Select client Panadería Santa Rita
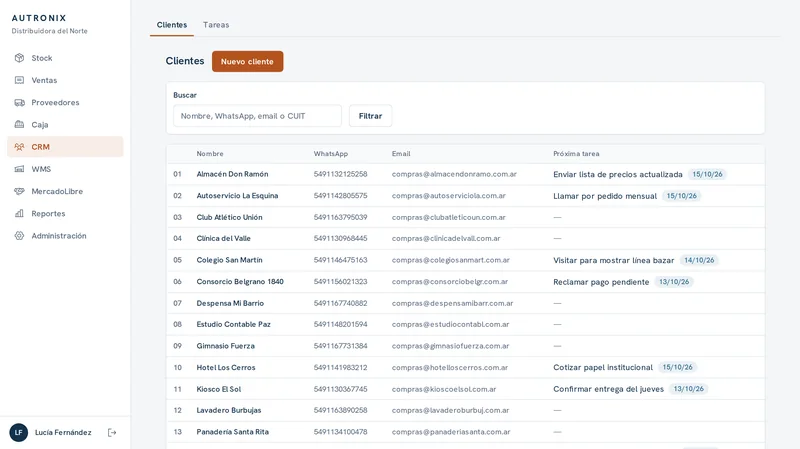 233,432
